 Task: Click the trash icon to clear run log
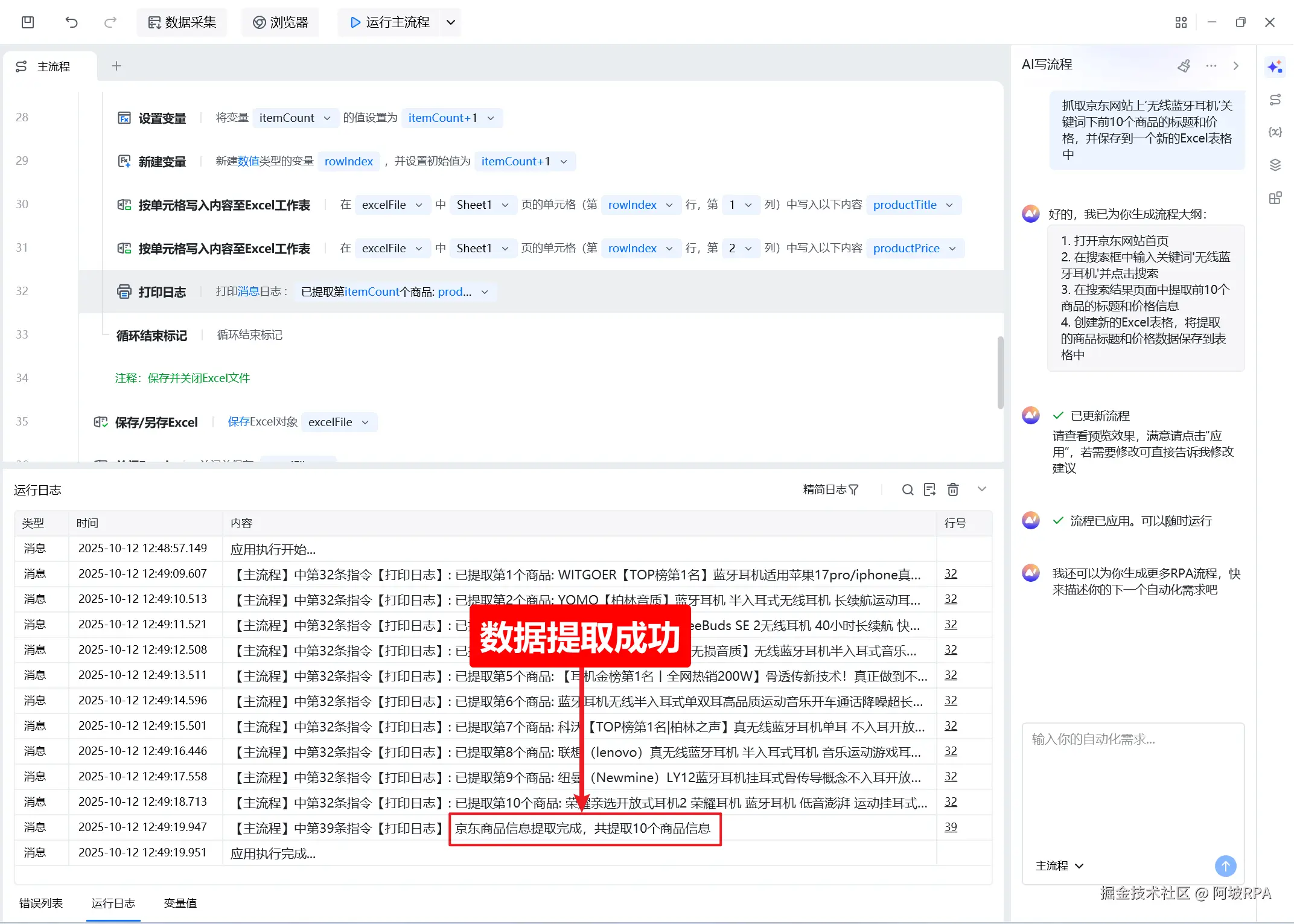click(953, 489)
